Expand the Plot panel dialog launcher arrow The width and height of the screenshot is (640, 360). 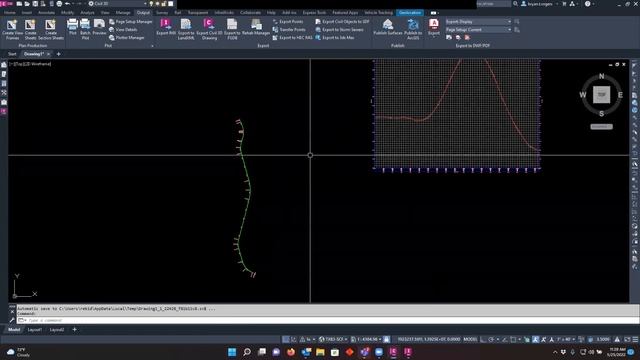tap(153, 46)
